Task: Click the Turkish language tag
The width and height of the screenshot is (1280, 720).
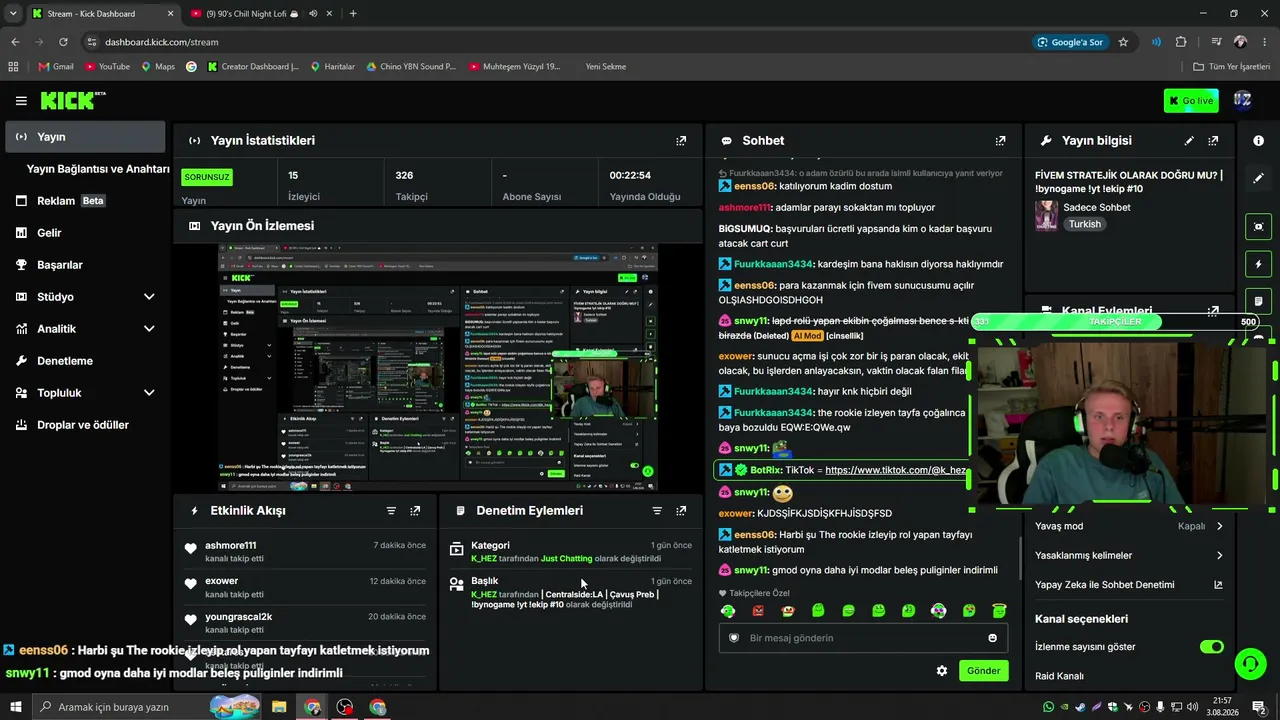Action: coord(1084,225)
